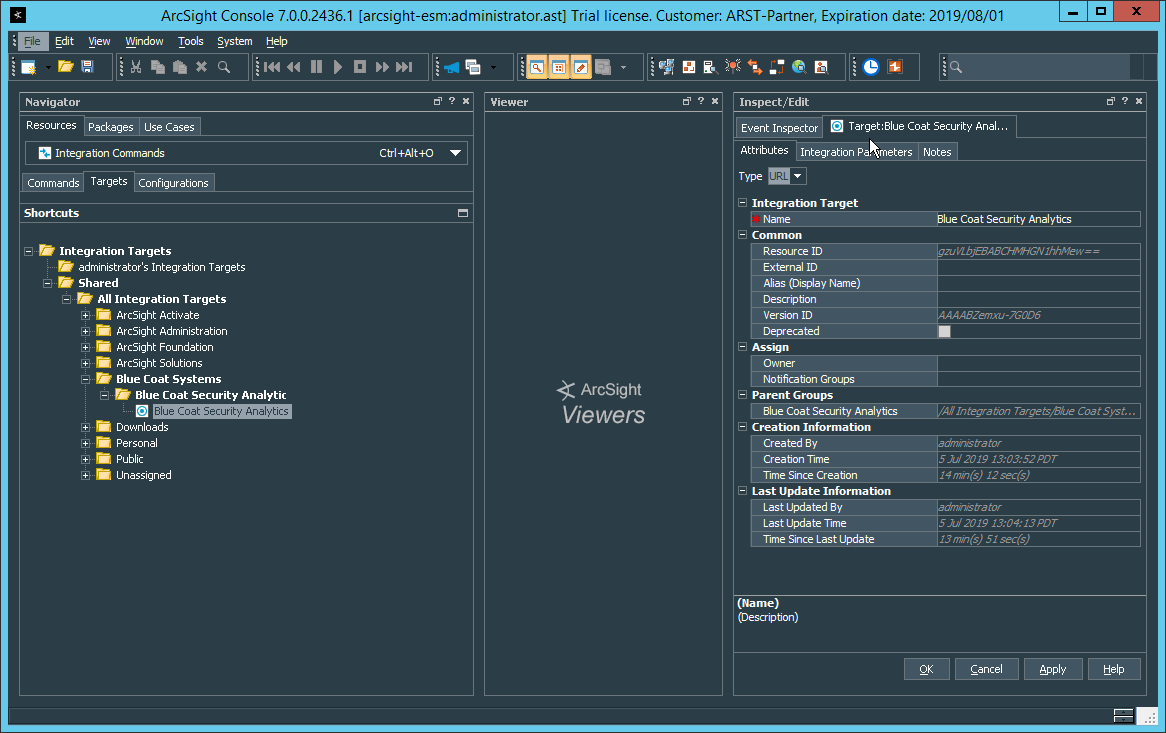Click the Cancel button
The height and width of the screenshot is (733, 1166).
point(986,669)
